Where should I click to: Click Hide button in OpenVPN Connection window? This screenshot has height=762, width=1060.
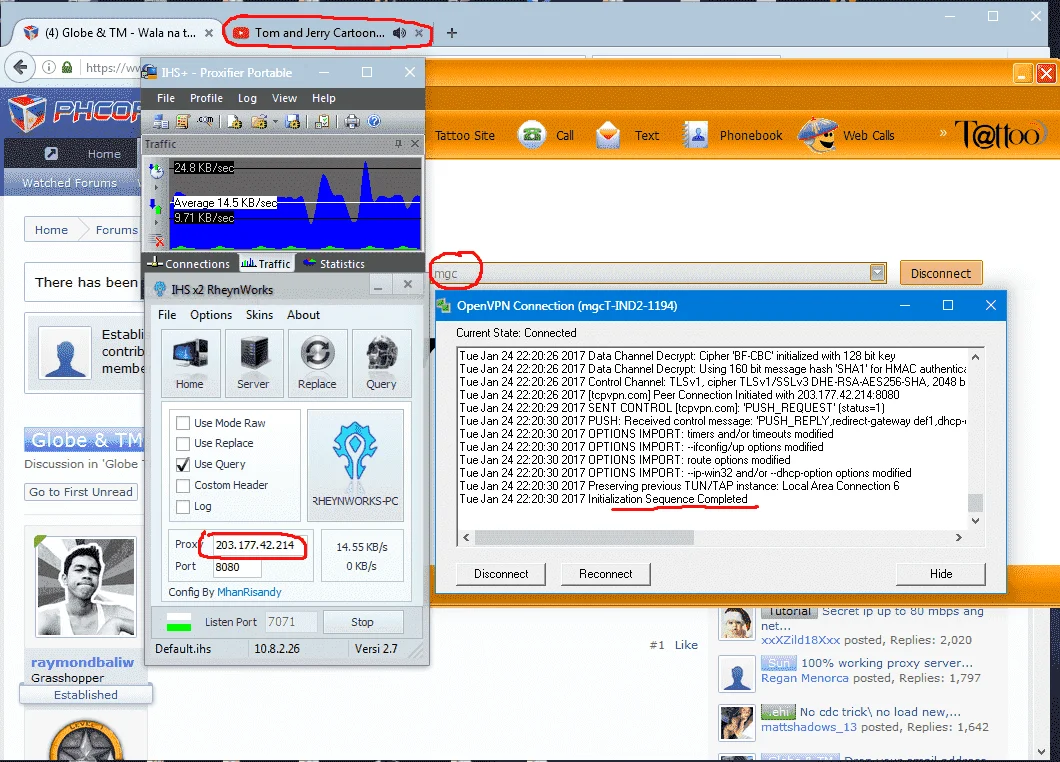pos(940,574)
